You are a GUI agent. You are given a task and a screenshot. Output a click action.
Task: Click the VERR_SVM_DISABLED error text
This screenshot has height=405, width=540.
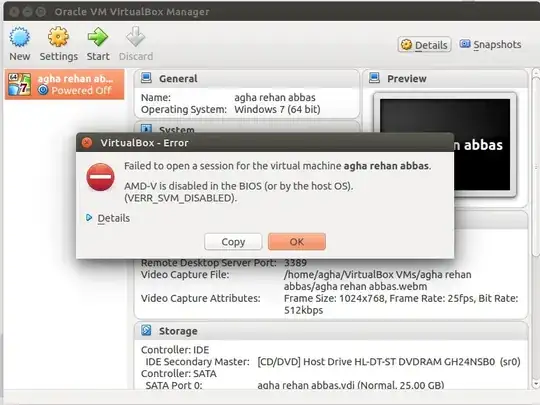180,198
